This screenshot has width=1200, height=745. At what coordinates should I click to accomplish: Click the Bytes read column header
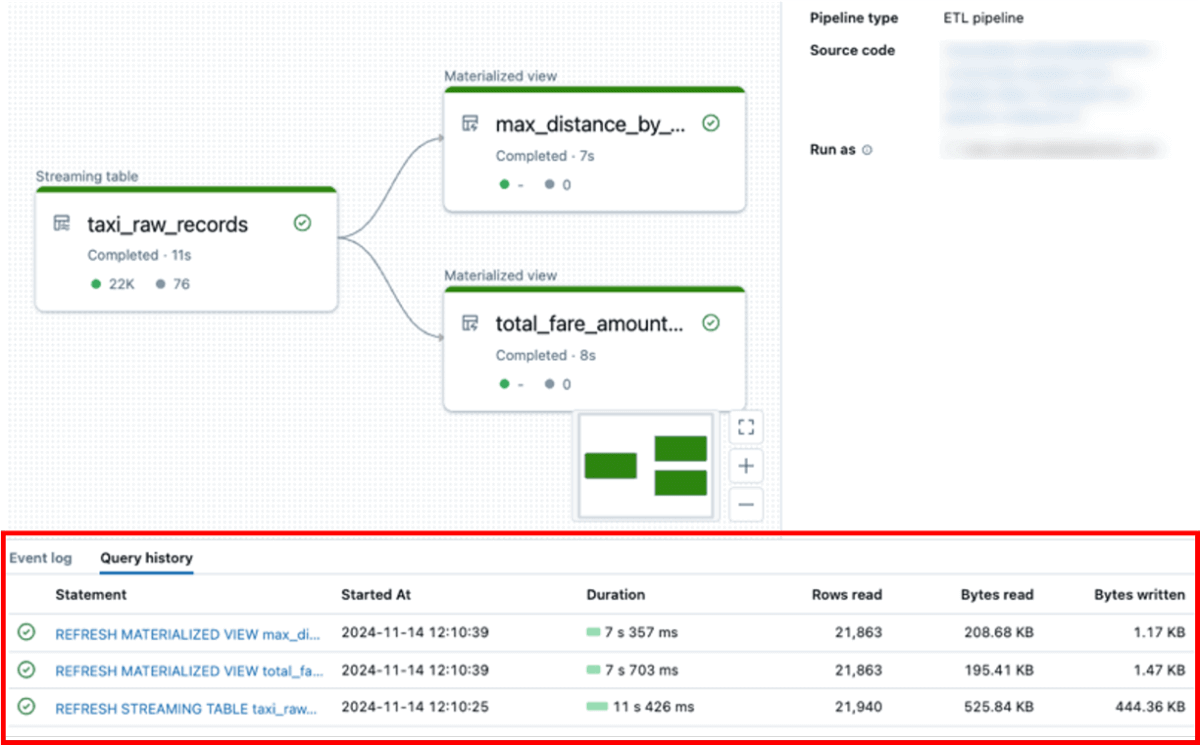[x=997, y=594]
